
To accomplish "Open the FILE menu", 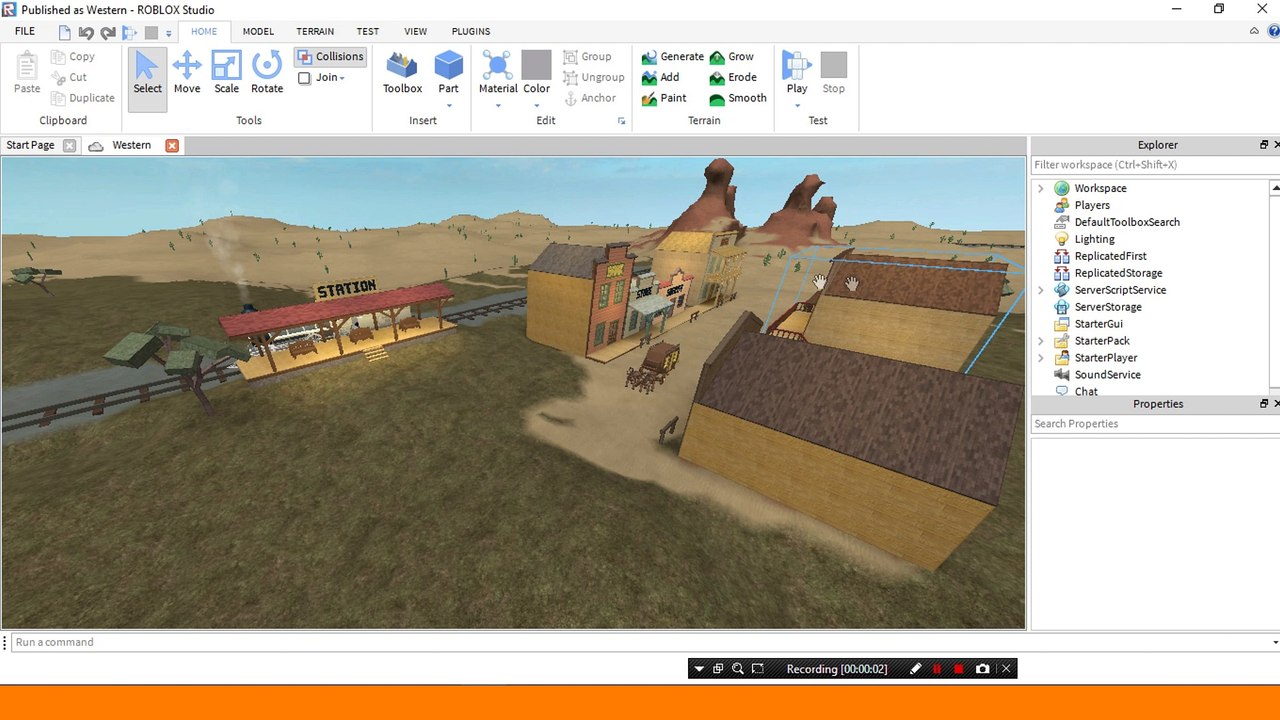I will (25, 31).
